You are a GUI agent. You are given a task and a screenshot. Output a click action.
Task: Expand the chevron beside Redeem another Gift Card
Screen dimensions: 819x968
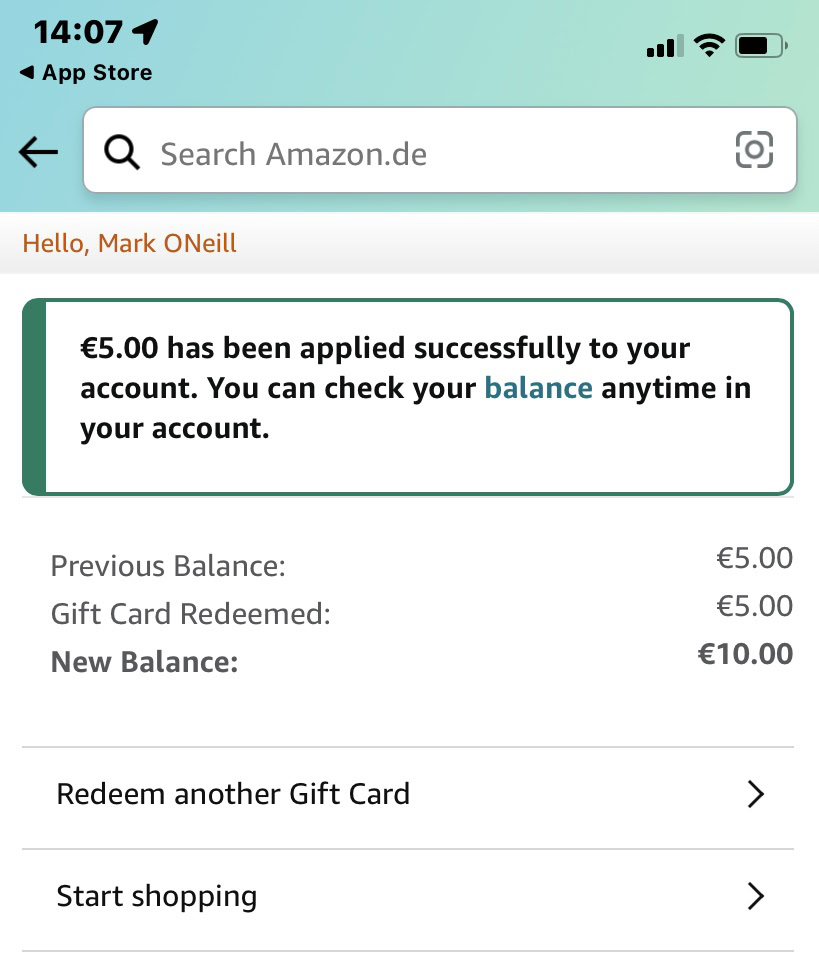pyautogui.click(x=756, y=795)
